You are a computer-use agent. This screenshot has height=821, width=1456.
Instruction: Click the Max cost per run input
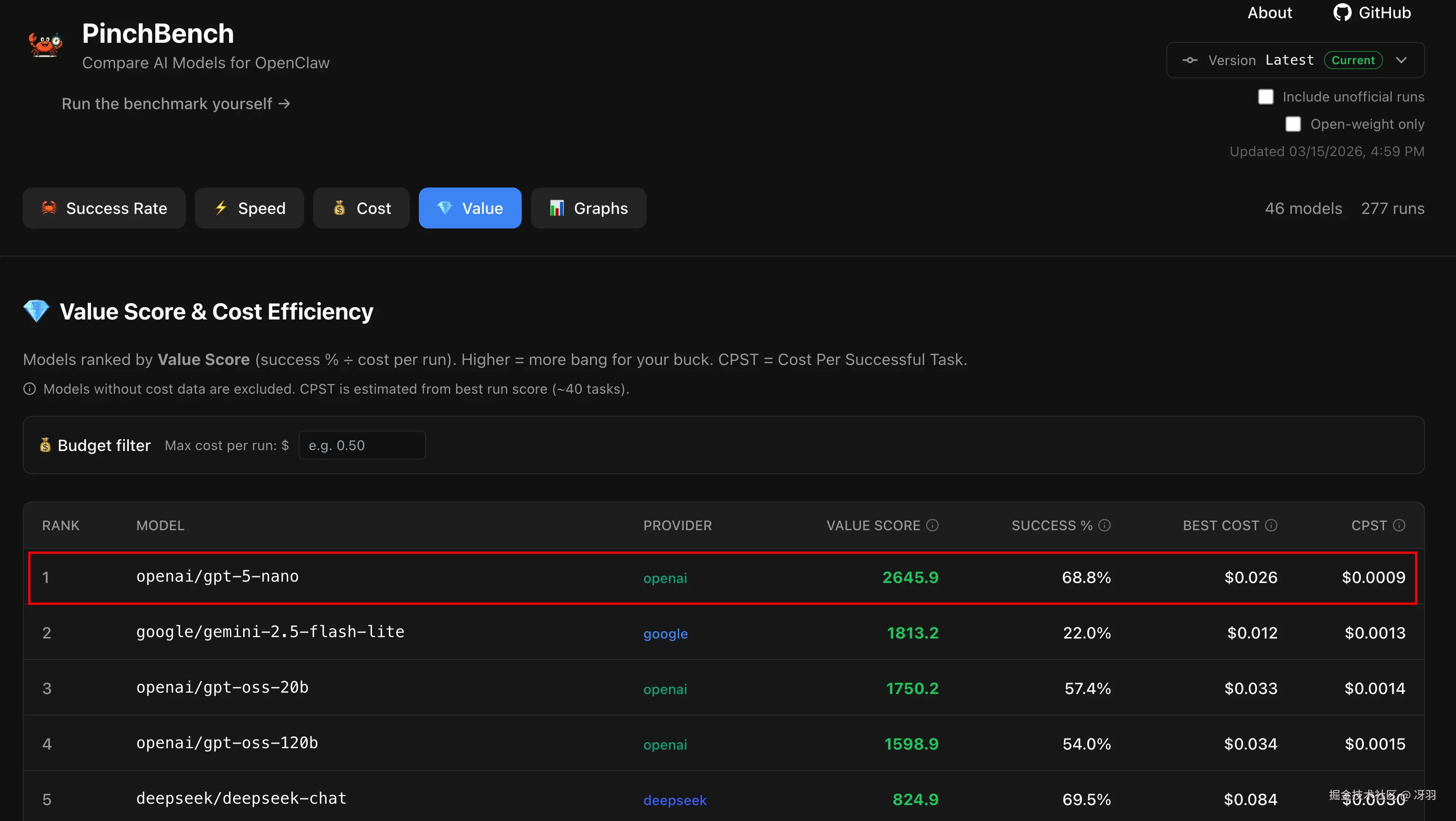(x=362, y=445)
